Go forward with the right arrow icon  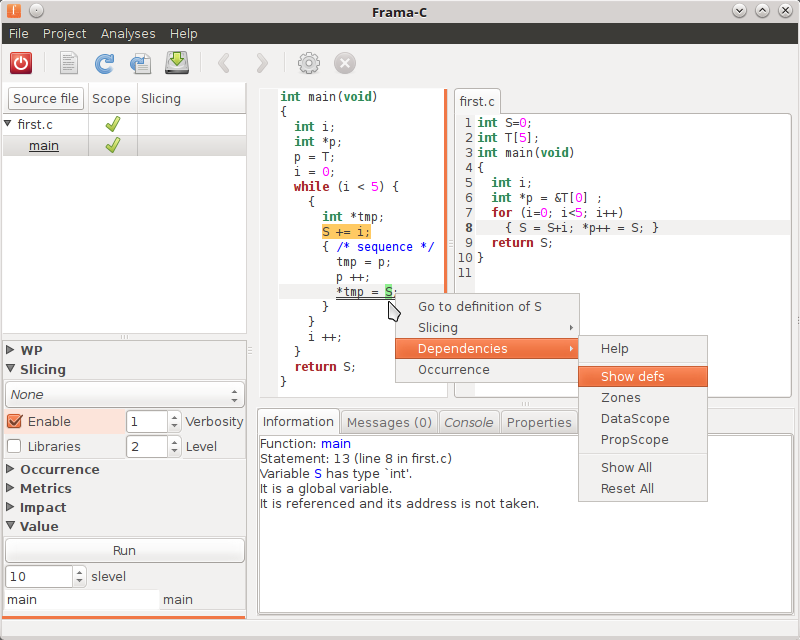point(262,63)
